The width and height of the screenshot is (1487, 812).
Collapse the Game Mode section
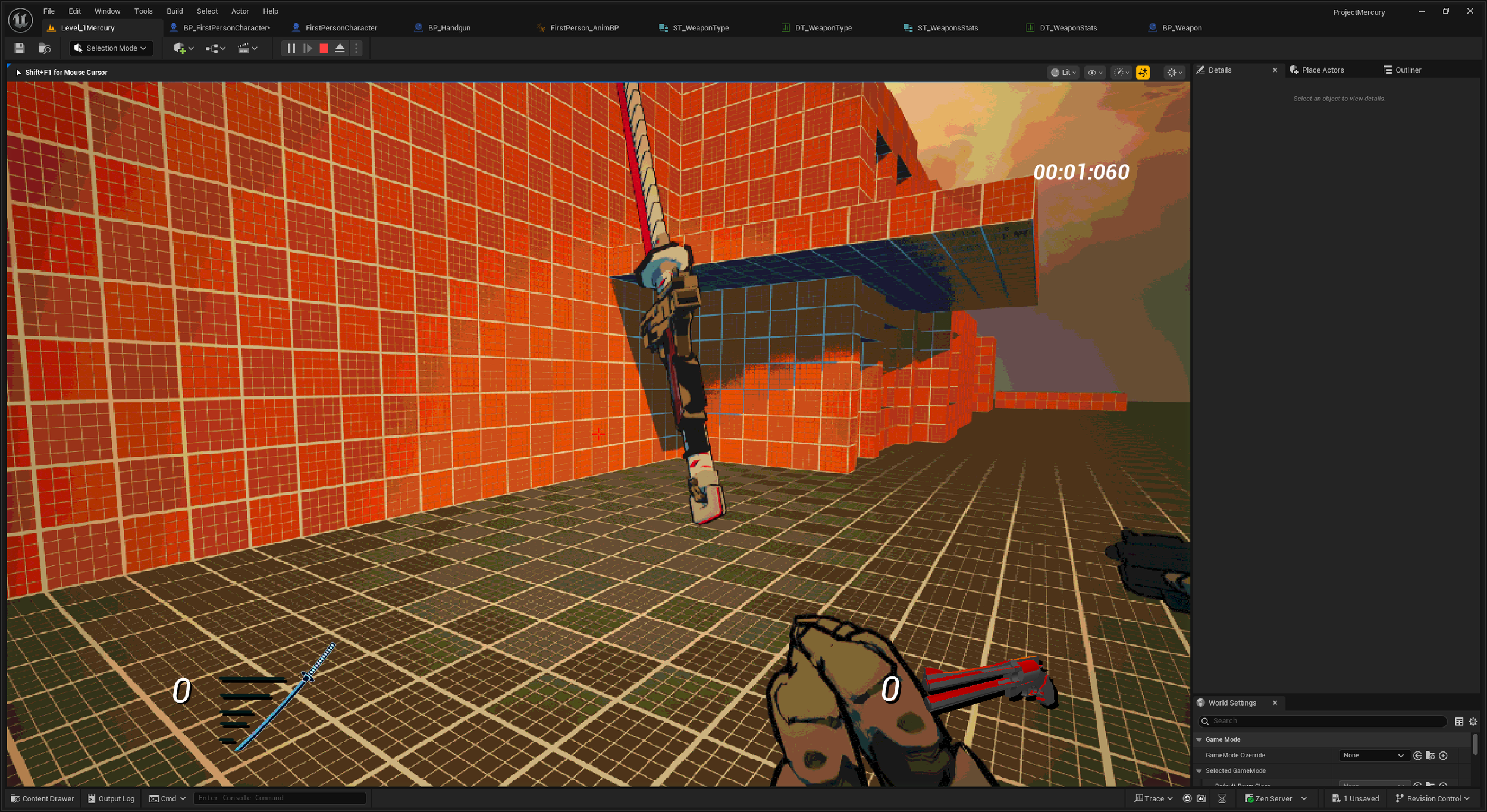(x=1199, y=739)
